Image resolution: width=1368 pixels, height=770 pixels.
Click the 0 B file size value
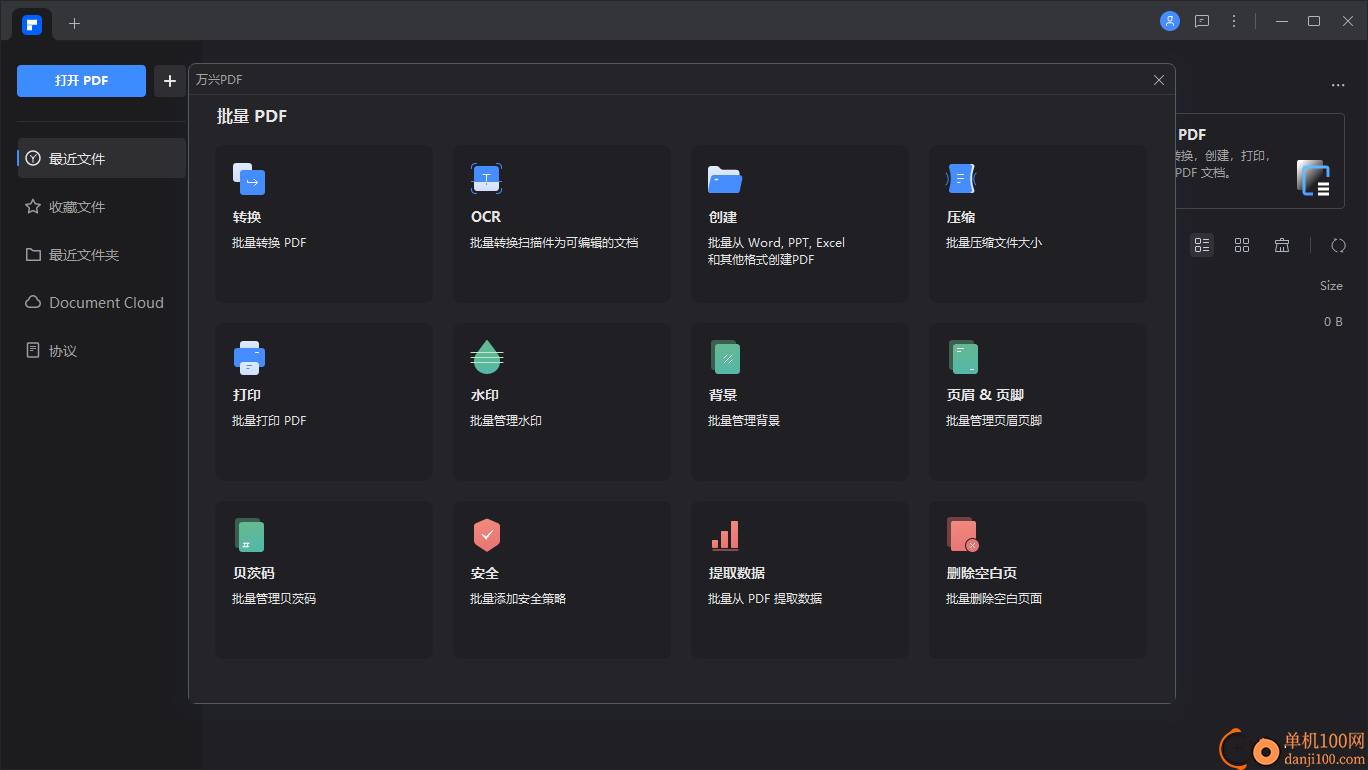pyautogui.click(x=1333, y=322)
